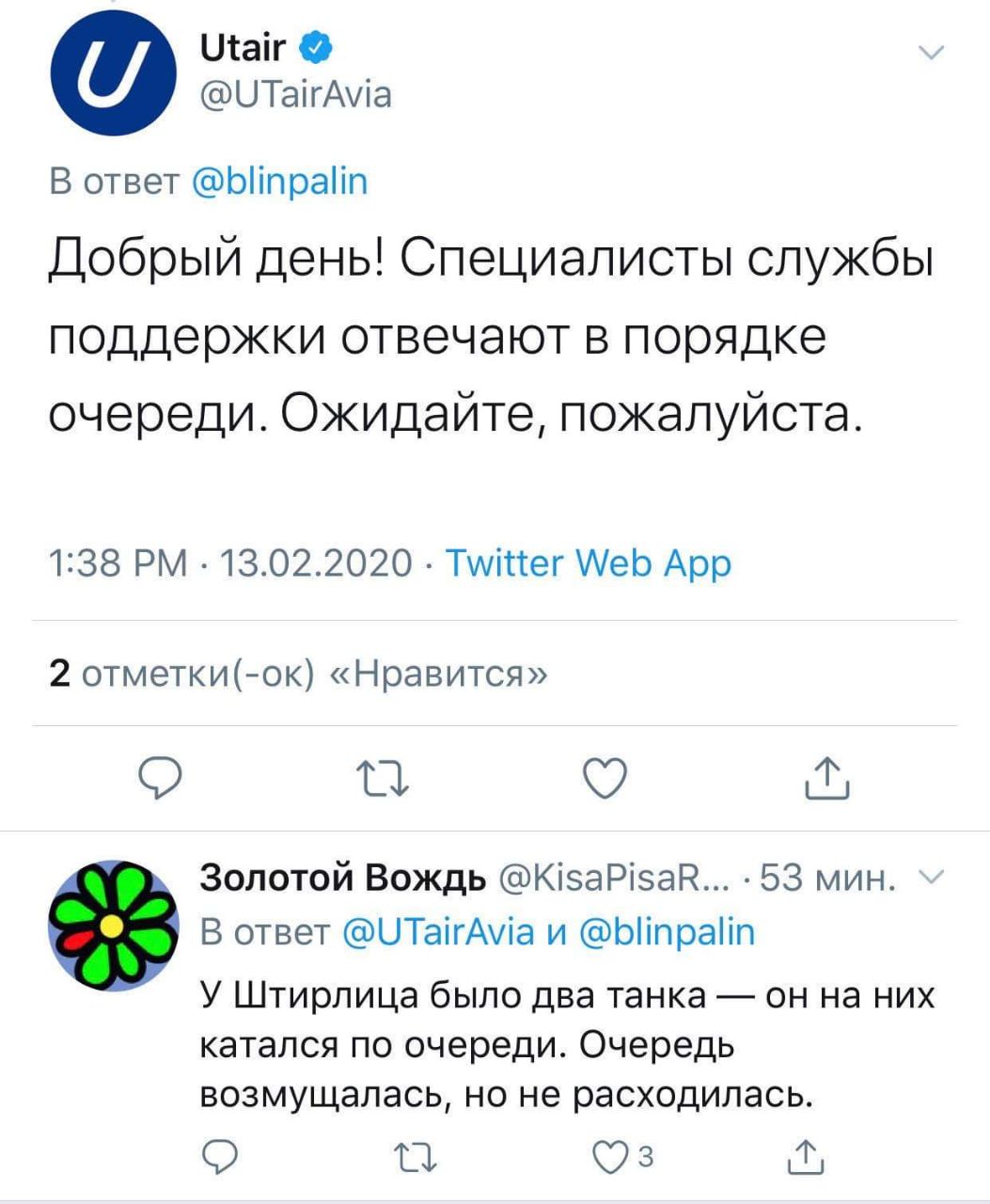
Task: Retweet Золотой Вождь's reply
Action: [415, 1157]
